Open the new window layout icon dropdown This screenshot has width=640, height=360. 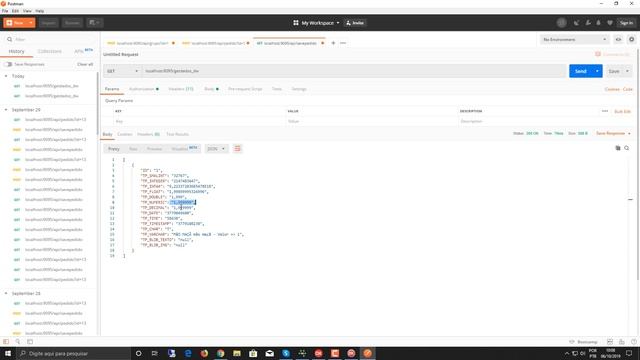coord(94,23)
